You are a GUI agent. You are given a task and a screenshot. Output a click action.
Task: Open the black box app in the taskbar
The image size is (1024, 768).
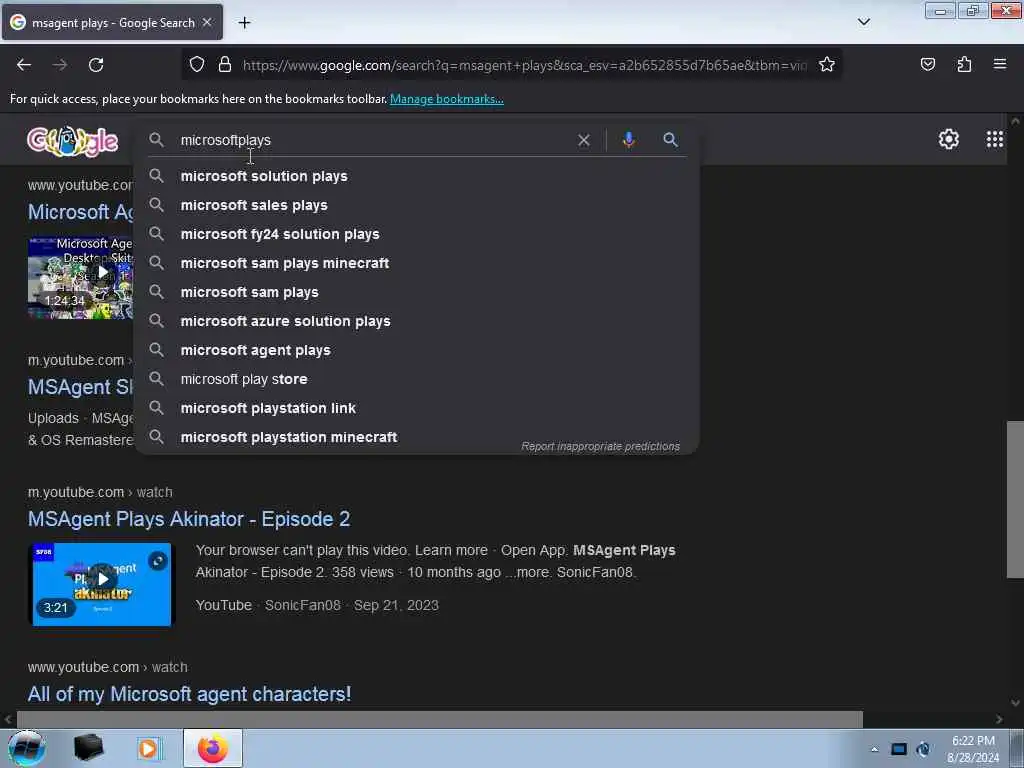pyautogui.click(x=88, y=748)
